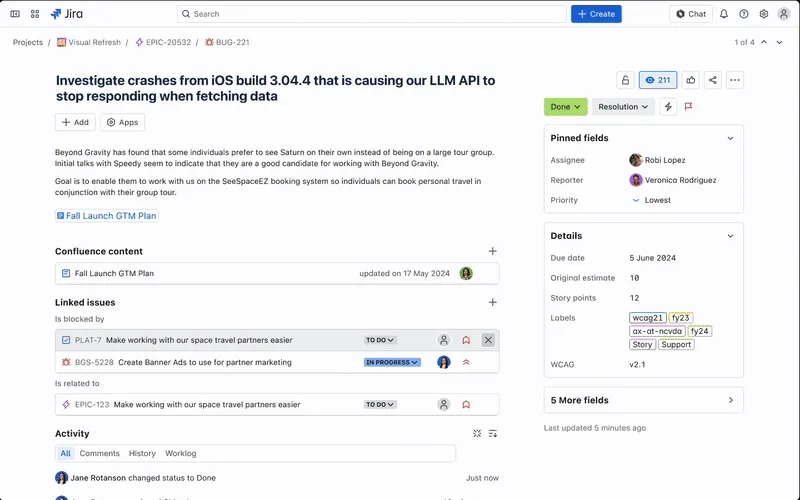Click BGS-5228 highest priority icon
800x500 pixels.
pyautogui.click(x=466, y=362)
